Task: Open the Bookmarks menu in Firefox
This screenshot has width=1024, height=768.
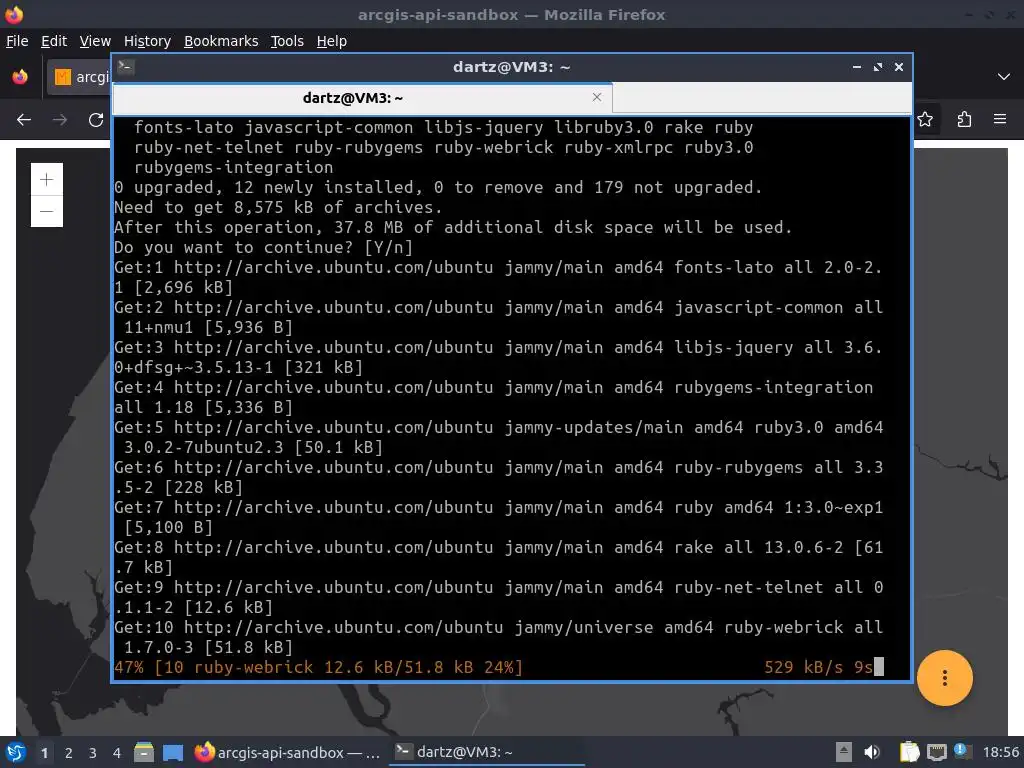Action: [221, 41]
